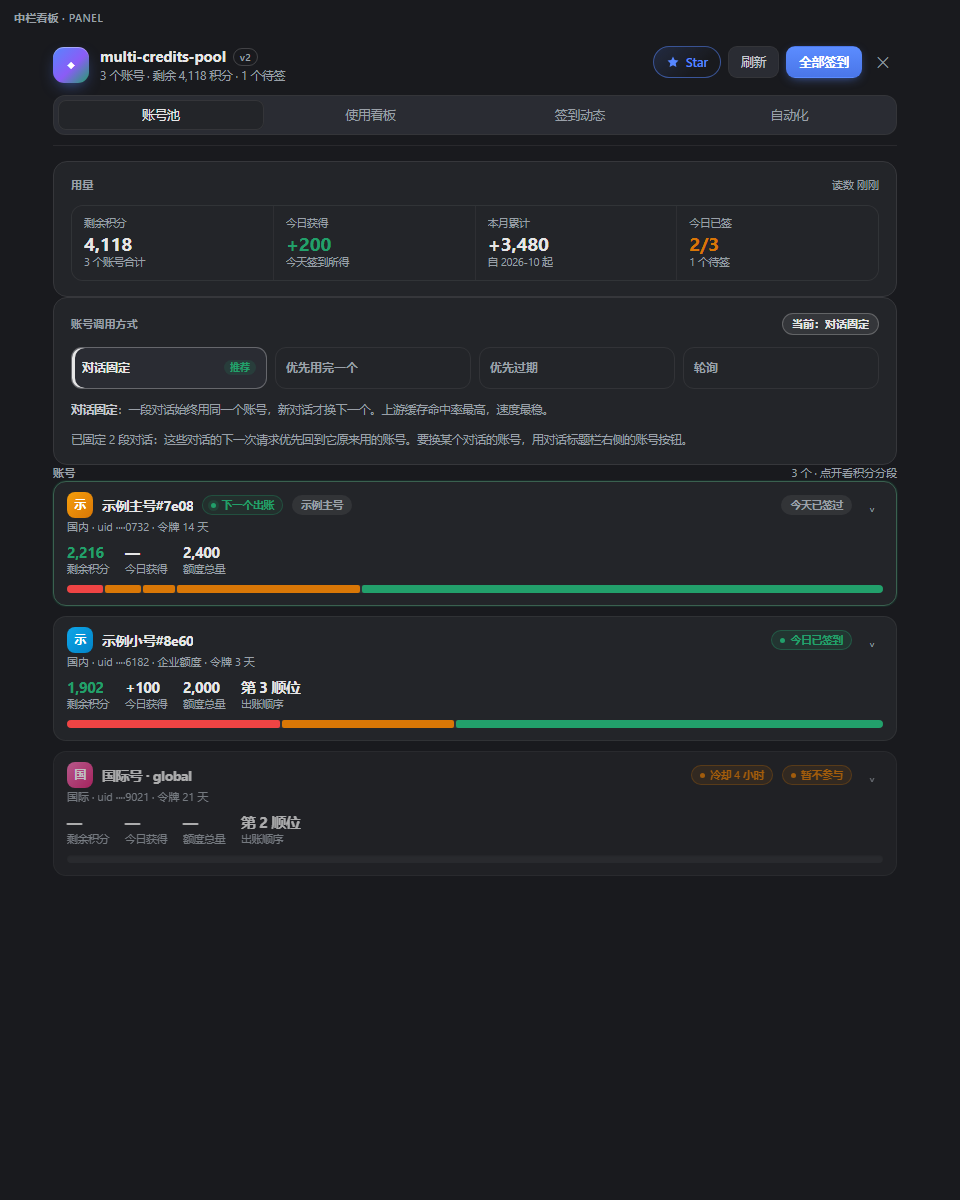960x1200 pixels.
Task: Click the 当前：对话固定 status pill
Action: coord(830,324)
